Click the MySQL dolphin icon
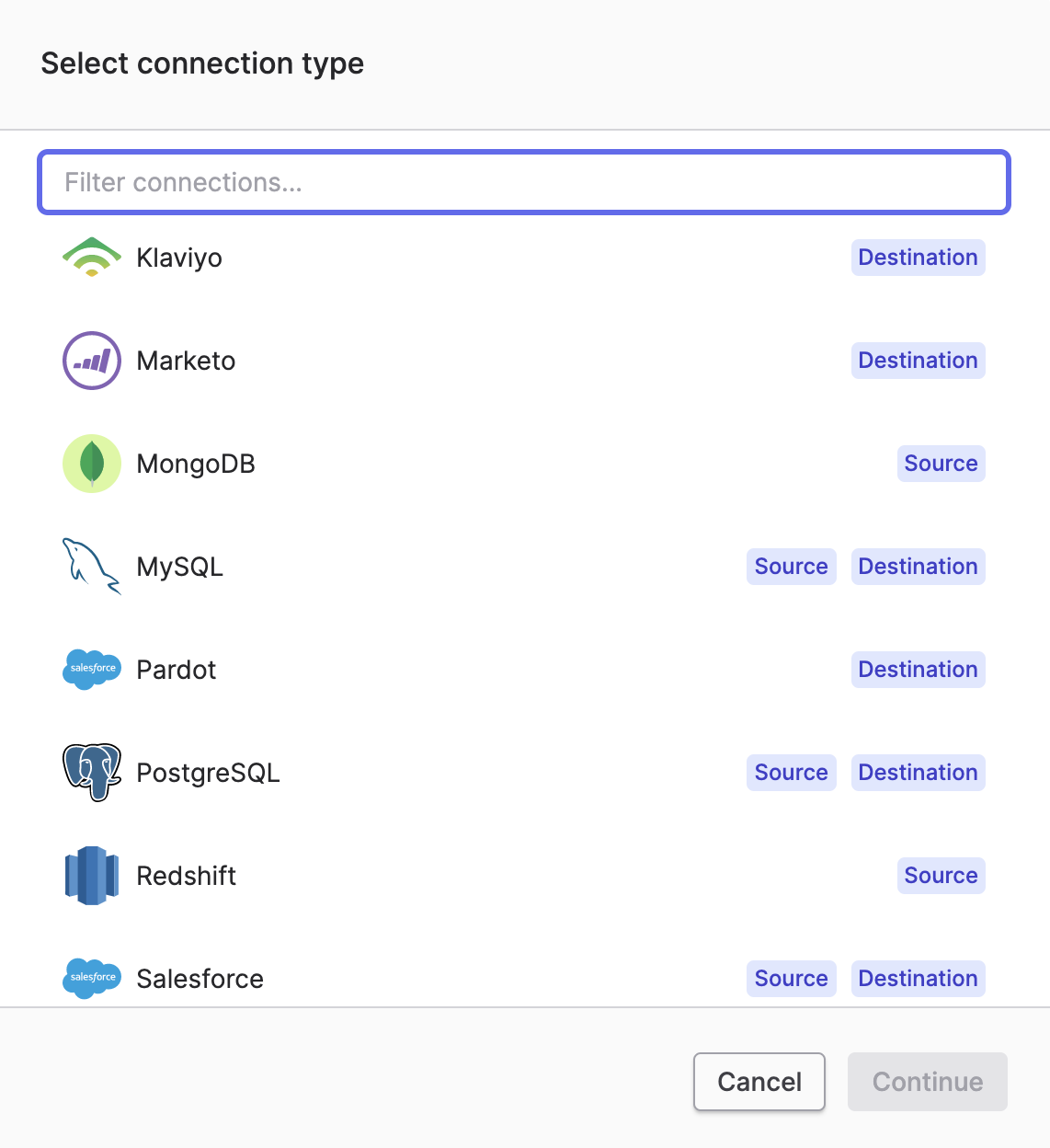 pos(92,567)
